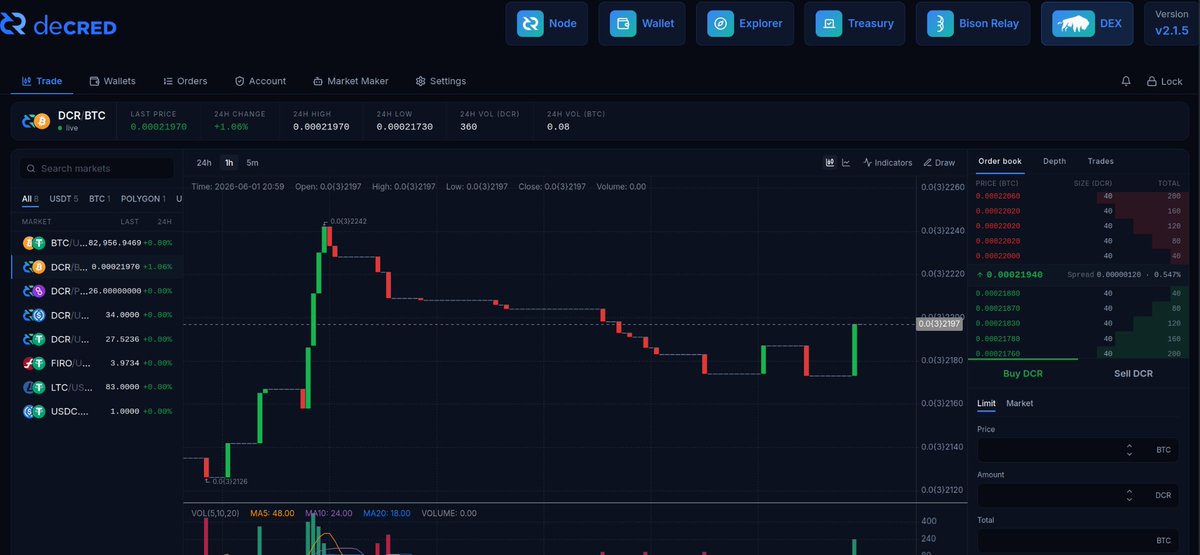
Task: Set chart interval to 24h
Action: tap(204, 162)
